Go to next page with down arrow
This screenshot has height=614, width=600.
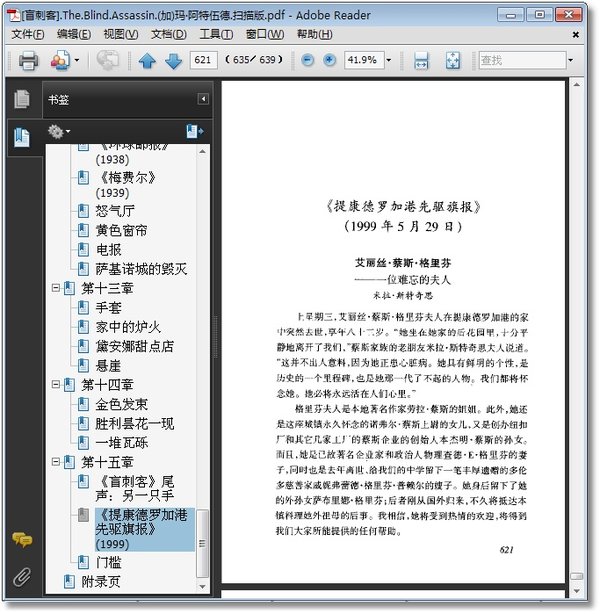pos(173,61)
